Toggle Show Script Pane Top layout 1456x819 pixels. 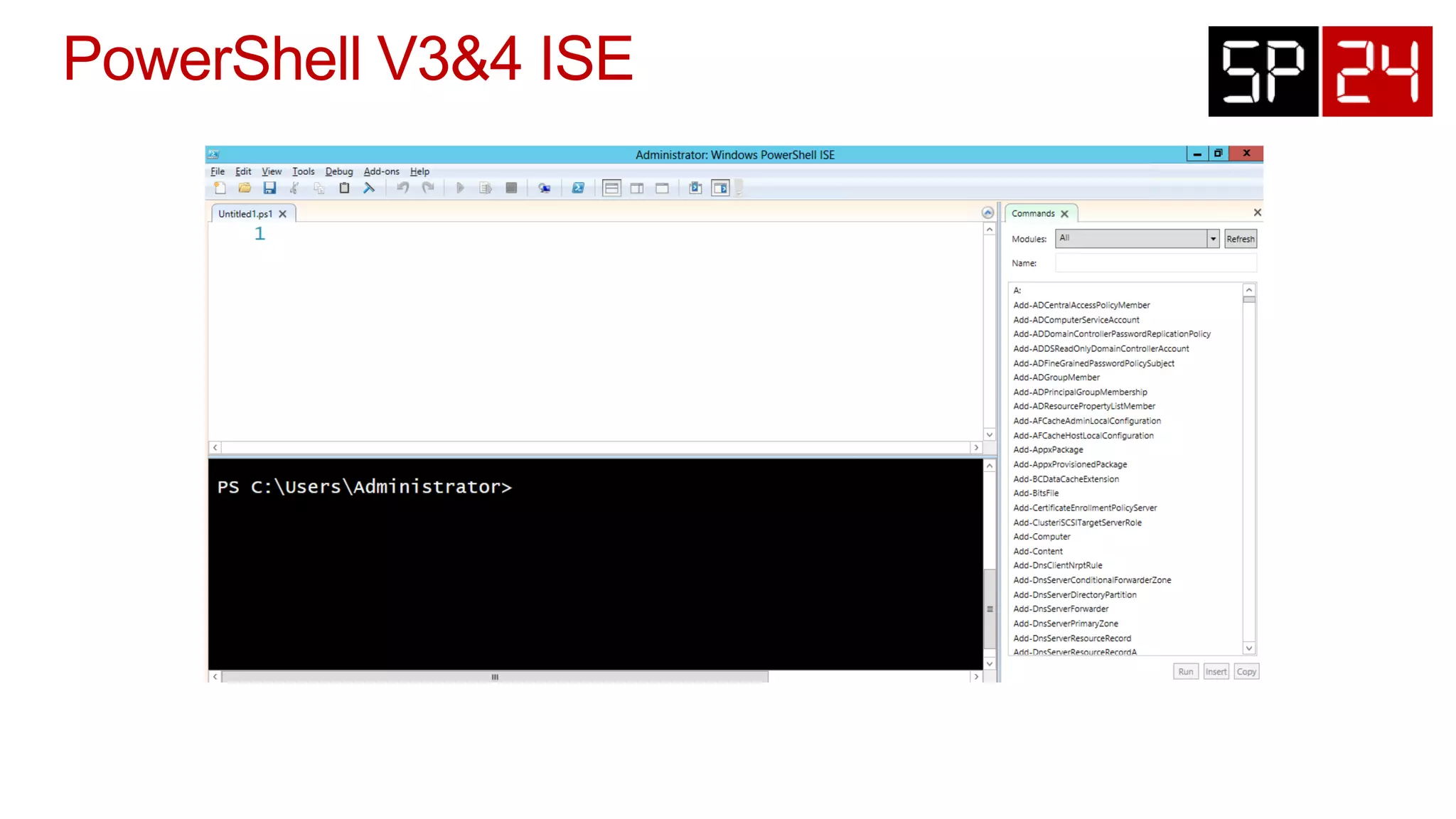[611, 188]
